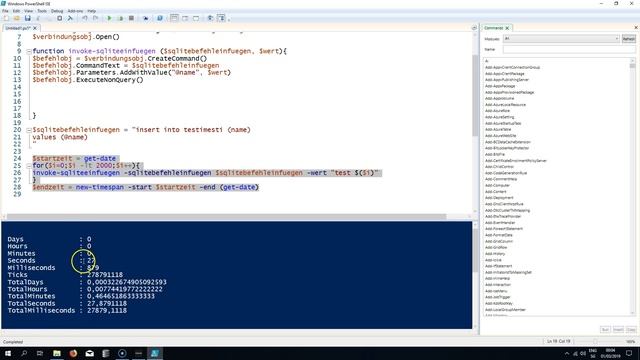The height and width of the screenshot is (360, 640).
Task: Run the script with the green play icon
Action: (x=109, y=18)
